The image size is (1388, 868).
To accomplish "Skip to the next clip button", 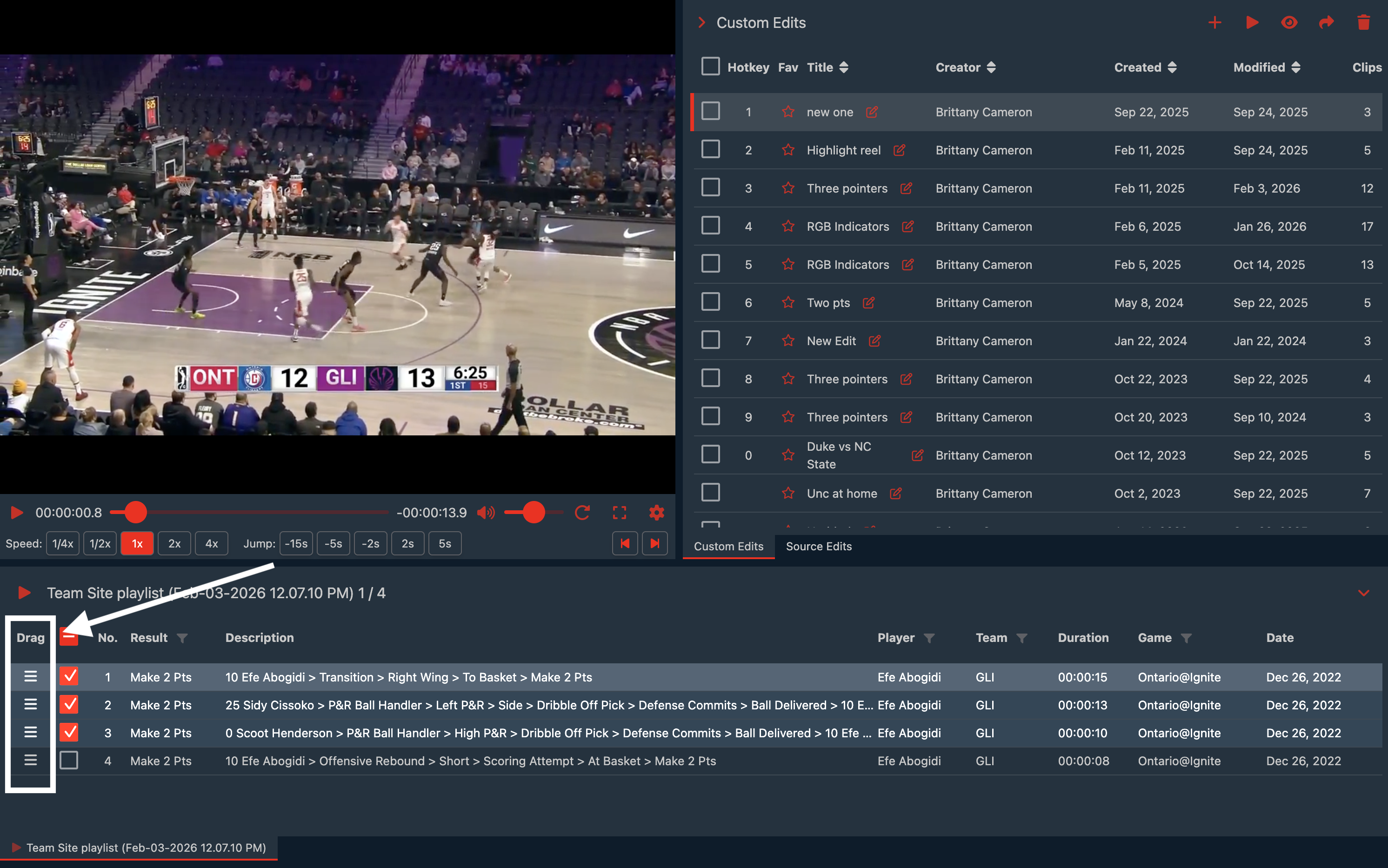I will click(x=654, y=543).
